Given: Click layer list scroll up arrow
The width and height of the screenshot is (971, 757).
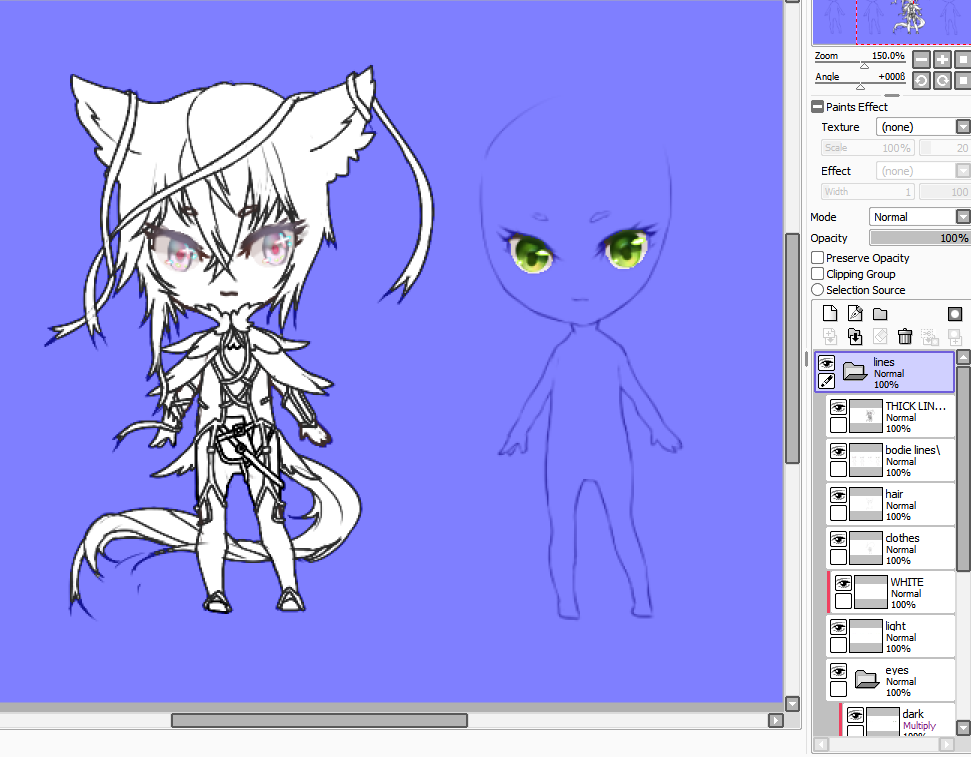Looking at the screenshot, I should tap(963, 357).
